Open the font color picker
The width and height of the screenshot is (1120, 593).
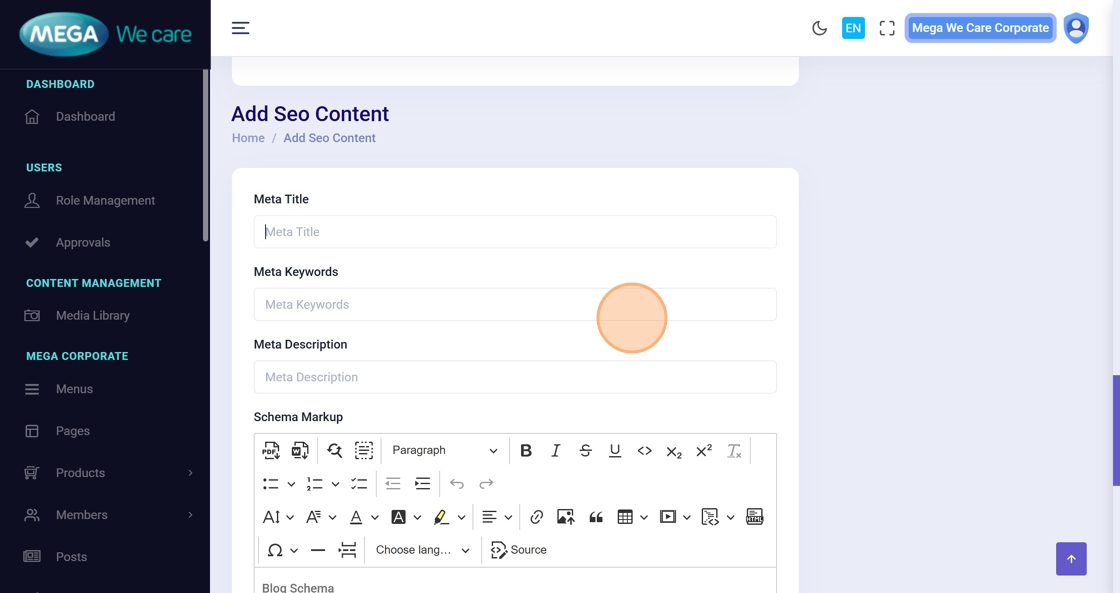pyautogui.click(x=356, y=517)
